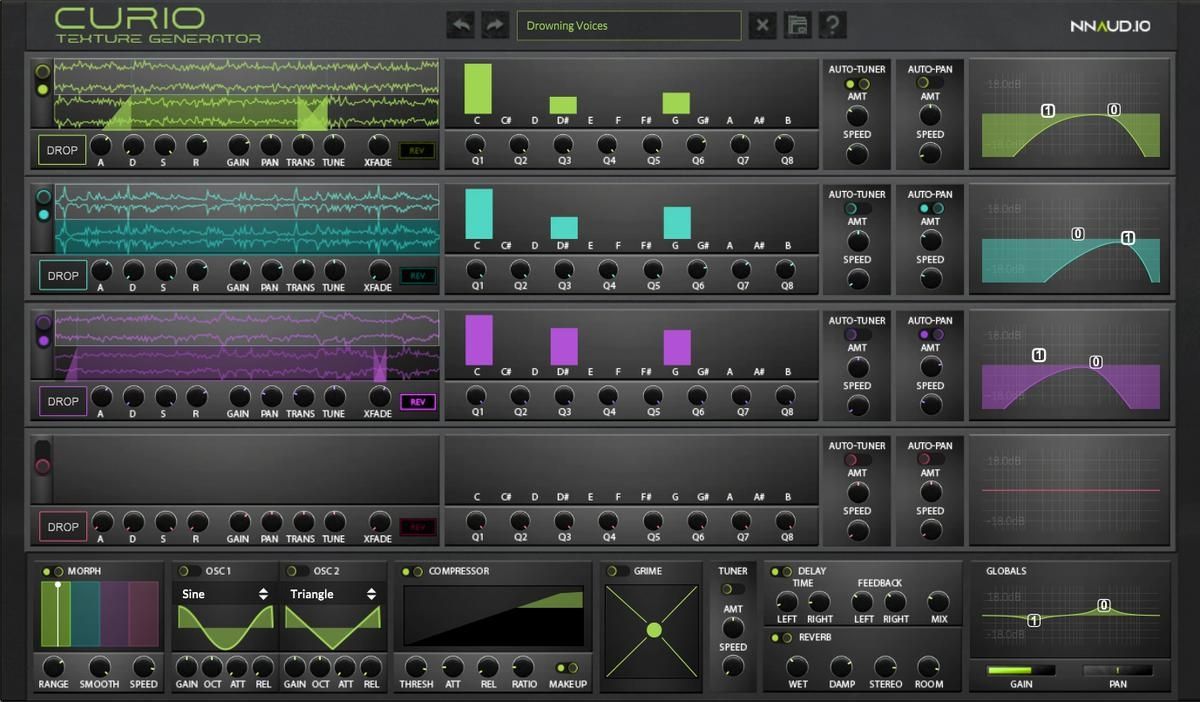Click the Drowning Voices preset name field
This screenshot has width=1200, height=702.
(x=628, y=26)
